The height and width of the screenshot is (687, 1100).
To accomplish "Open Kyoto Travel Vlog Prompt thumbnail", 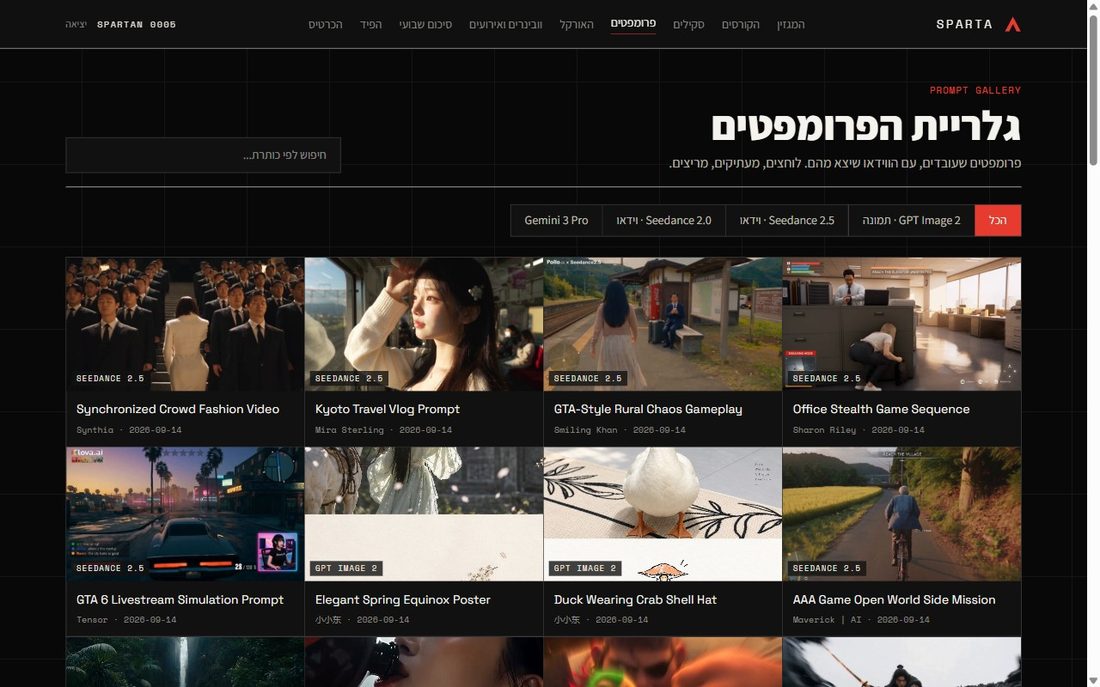I will pos(424,324).
